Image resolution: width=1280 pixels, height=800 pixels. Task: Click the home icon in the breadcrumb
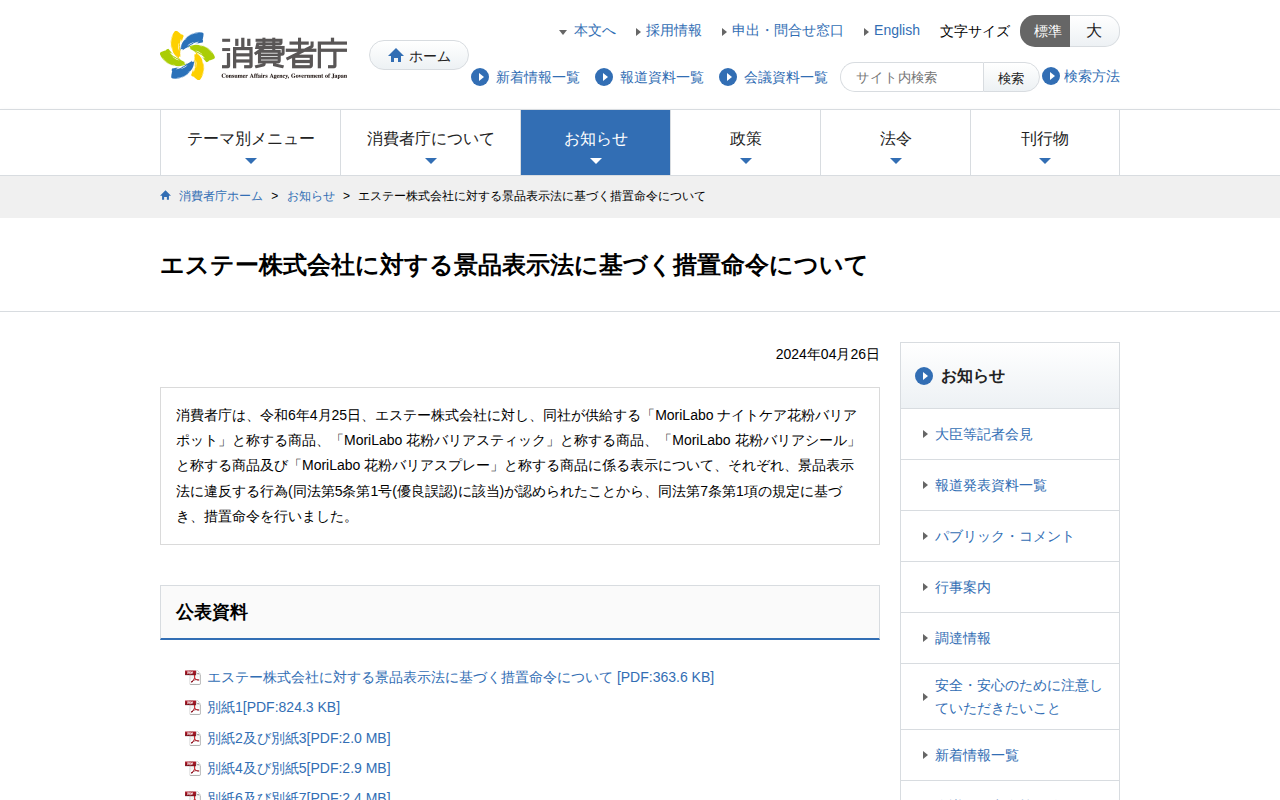point(166,196)
